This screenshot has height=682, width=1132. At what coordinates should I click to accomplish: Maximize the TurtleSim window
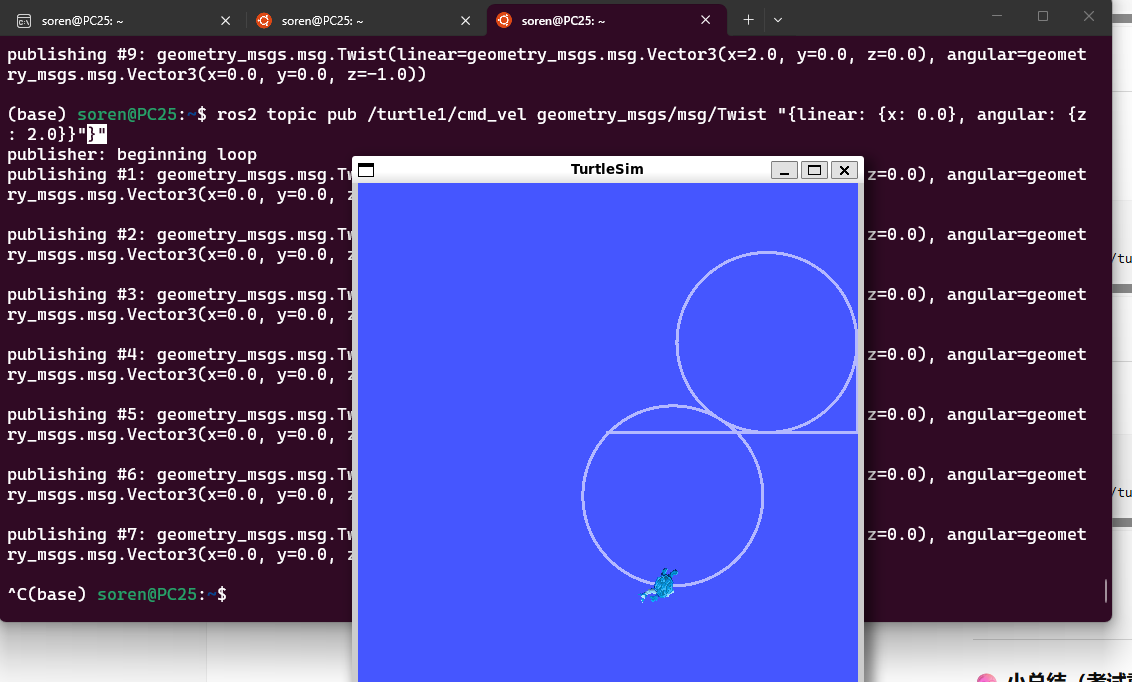(x=814, y=170)
